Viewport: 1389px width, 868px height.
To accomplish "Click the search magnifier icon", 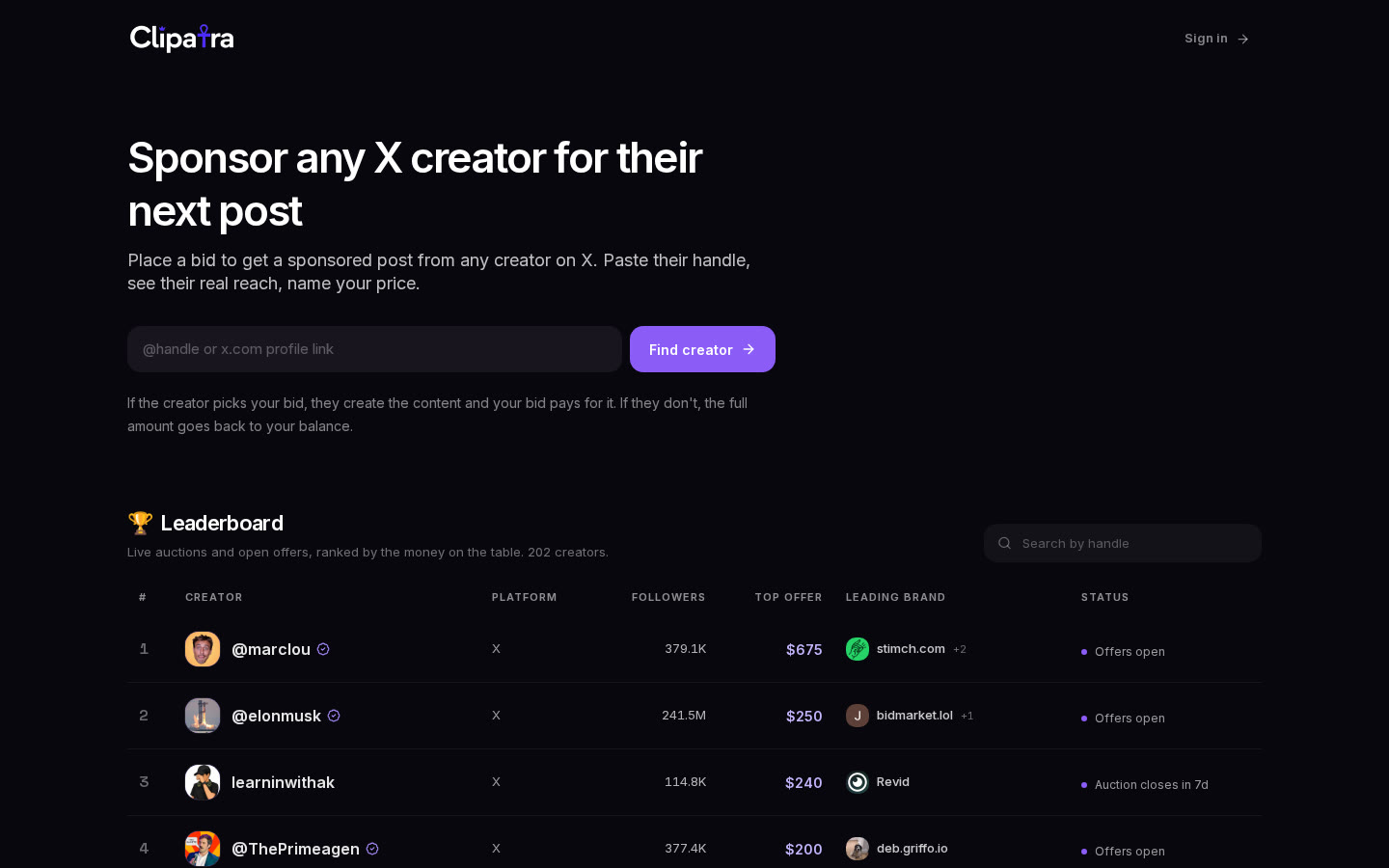I will tap(1004, 543).
